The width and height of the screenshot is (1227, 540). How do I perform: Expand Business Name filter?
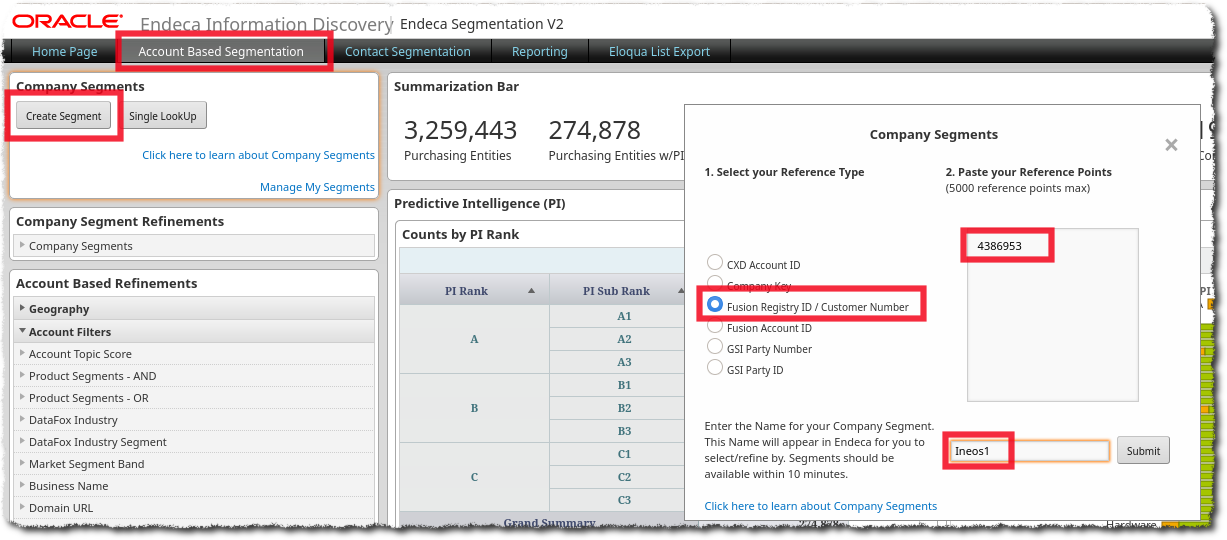[x=194, y=486]
